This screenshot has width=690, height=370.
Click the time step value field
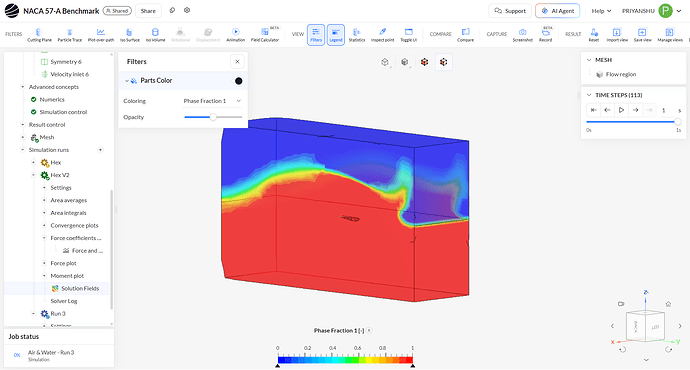click(664, 110)
